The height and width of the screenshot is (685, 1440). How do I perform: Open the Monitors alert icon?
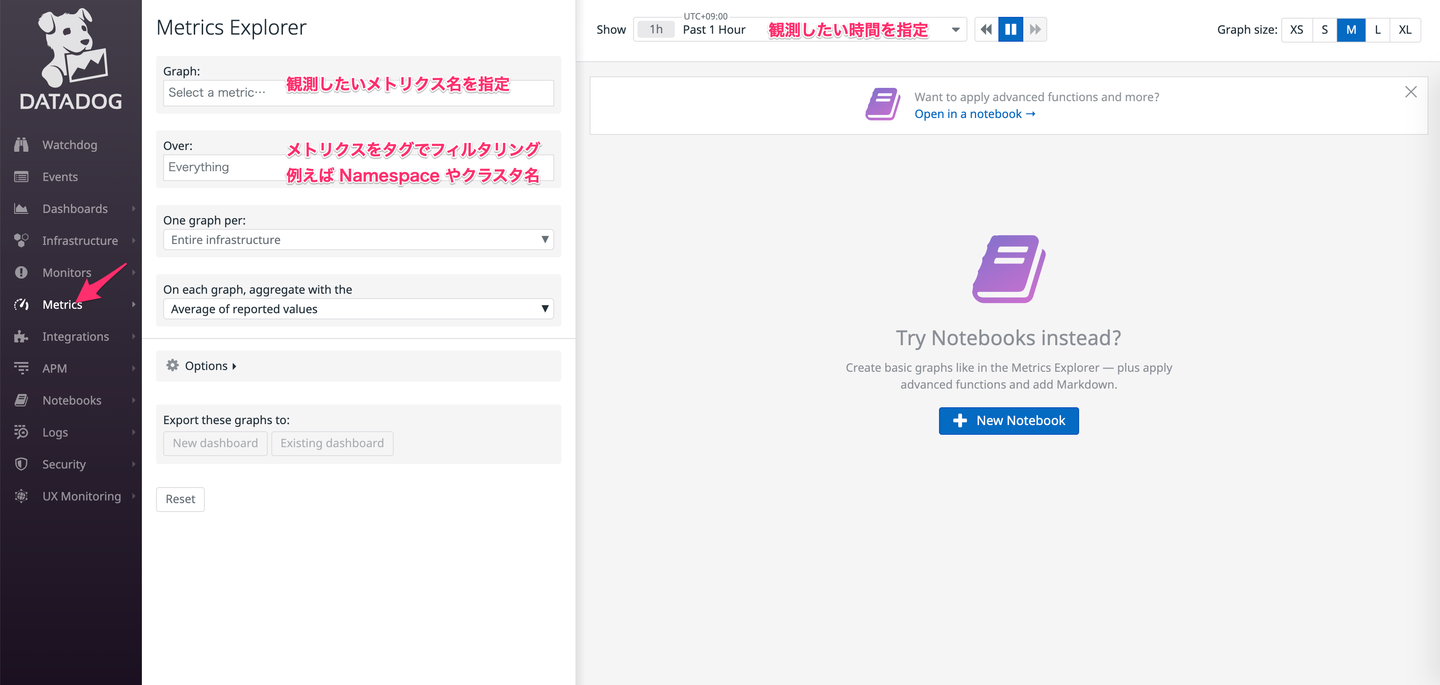pos(21,273)
